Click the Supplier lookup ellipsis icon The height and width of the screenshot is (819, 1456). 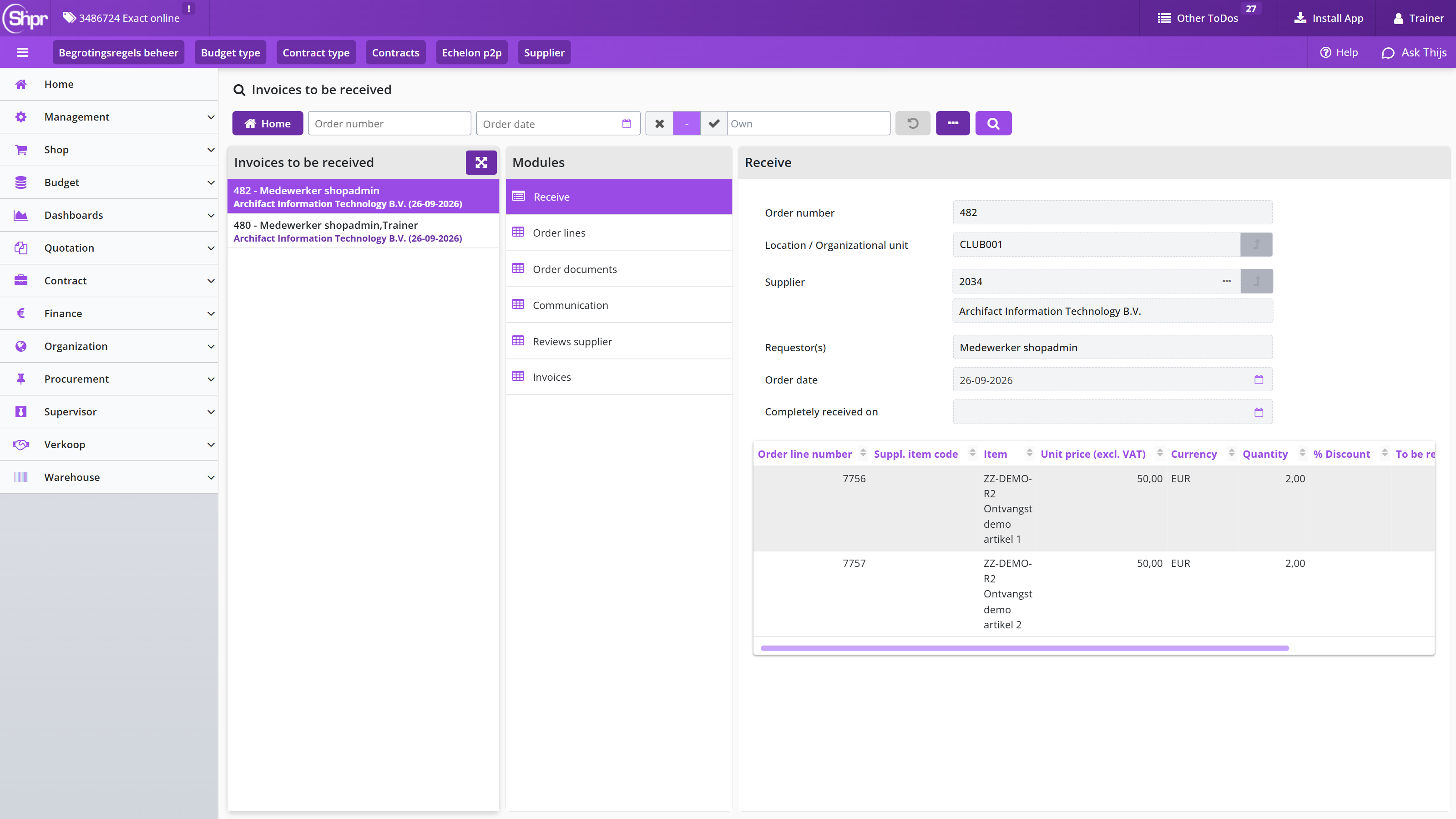pyautogui.click(x=1227, y=281)
